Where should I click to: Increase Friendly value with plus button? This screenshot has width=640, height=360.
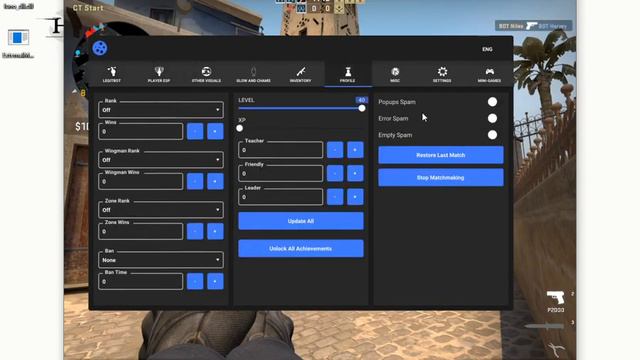[355, 173]
